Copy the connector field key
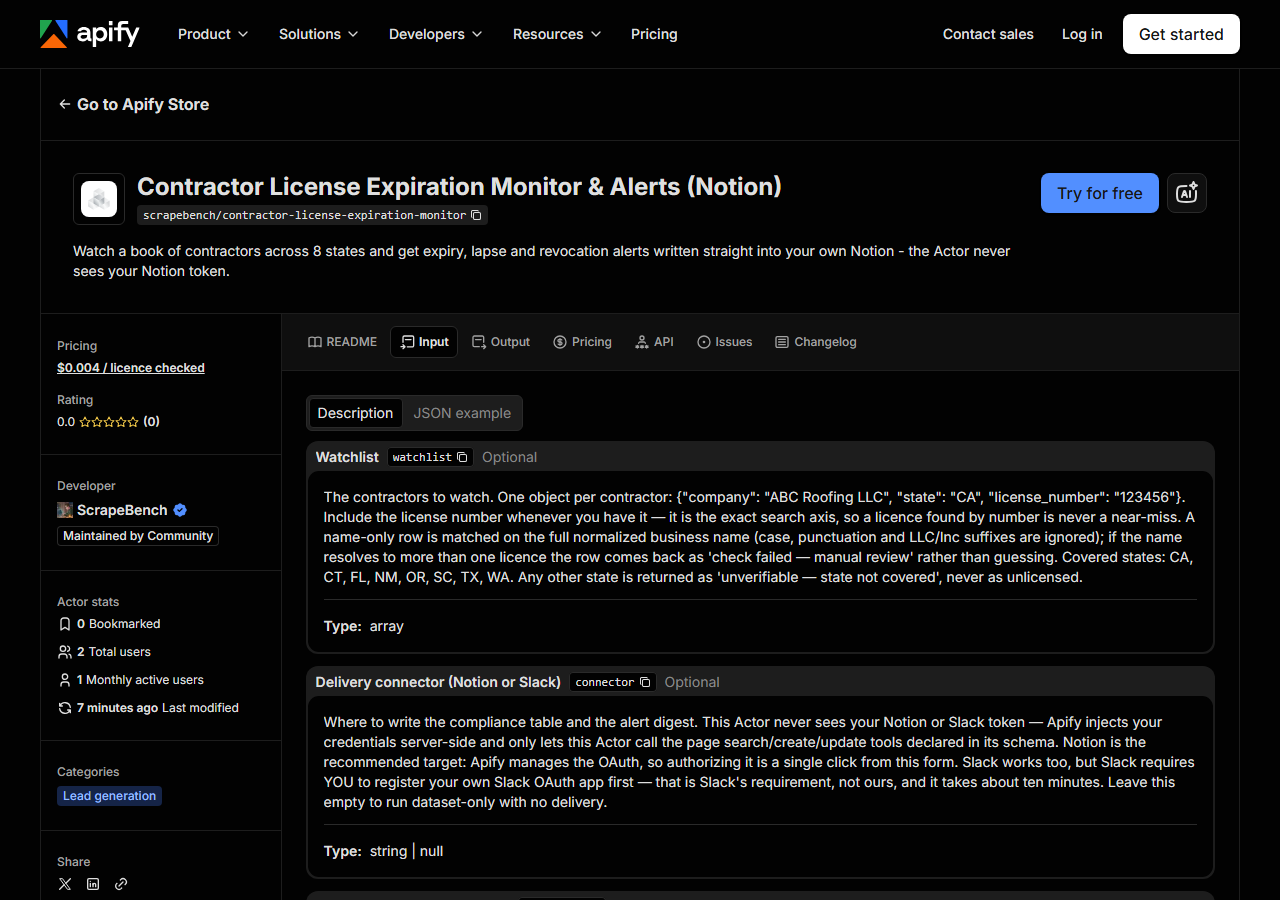The width and height of the screenshot is (1280, 900). [x=645, y=682]
